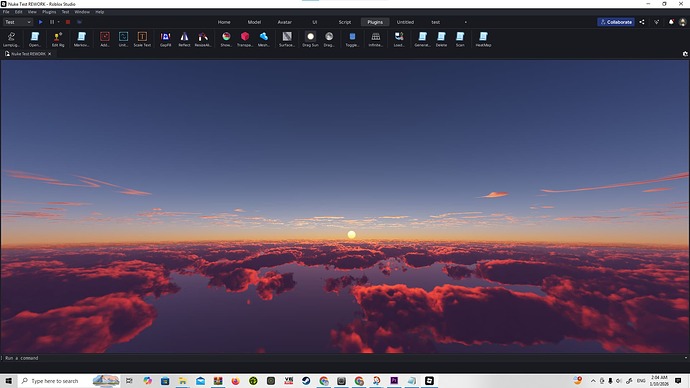The width and height of the screenshot is (690, 388).
Task: Expand the arrow next to pause button
Action: [x=59, y=22]
